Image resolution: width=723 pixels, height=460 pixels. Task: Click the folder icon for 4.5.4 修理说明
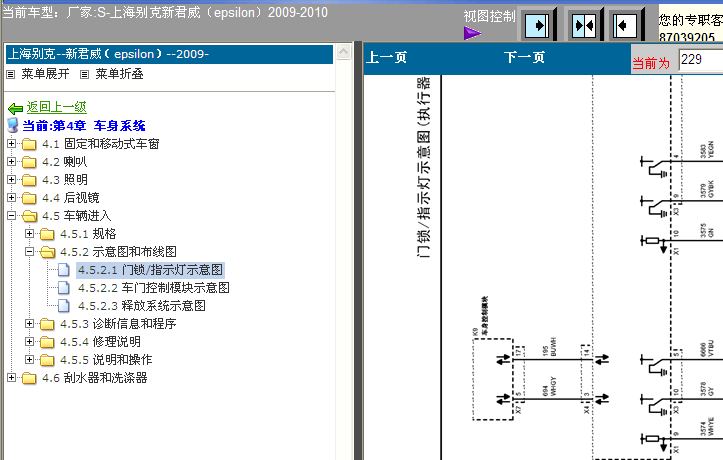pyautogui.click(x=47, y=342)
